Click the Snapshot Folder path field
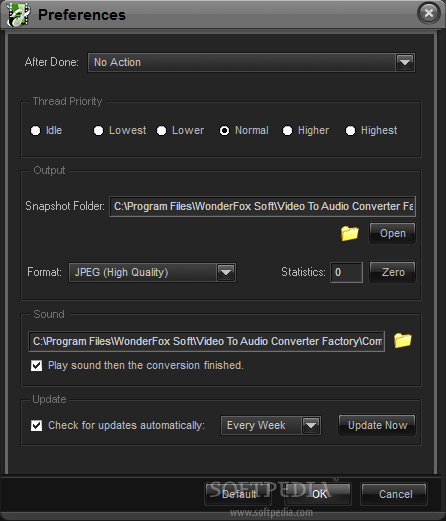This screenshot has width=446, height=521. pos(262,206)
